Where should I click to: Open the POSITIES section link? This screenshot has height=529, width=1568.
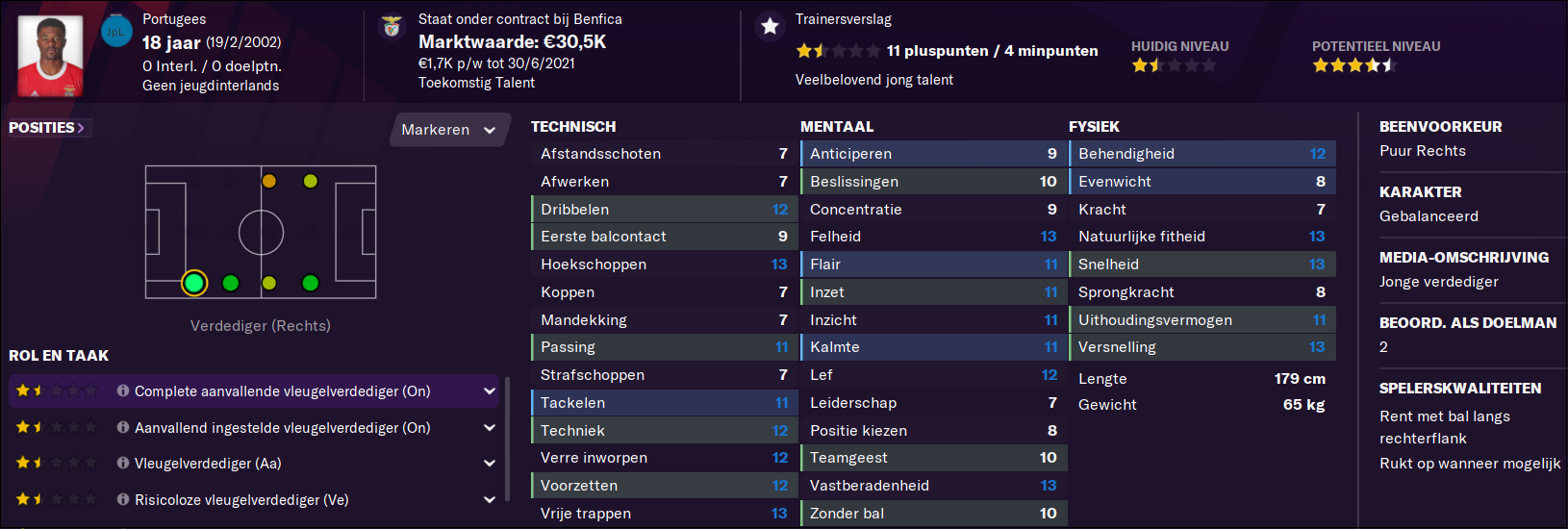[48, 128]
